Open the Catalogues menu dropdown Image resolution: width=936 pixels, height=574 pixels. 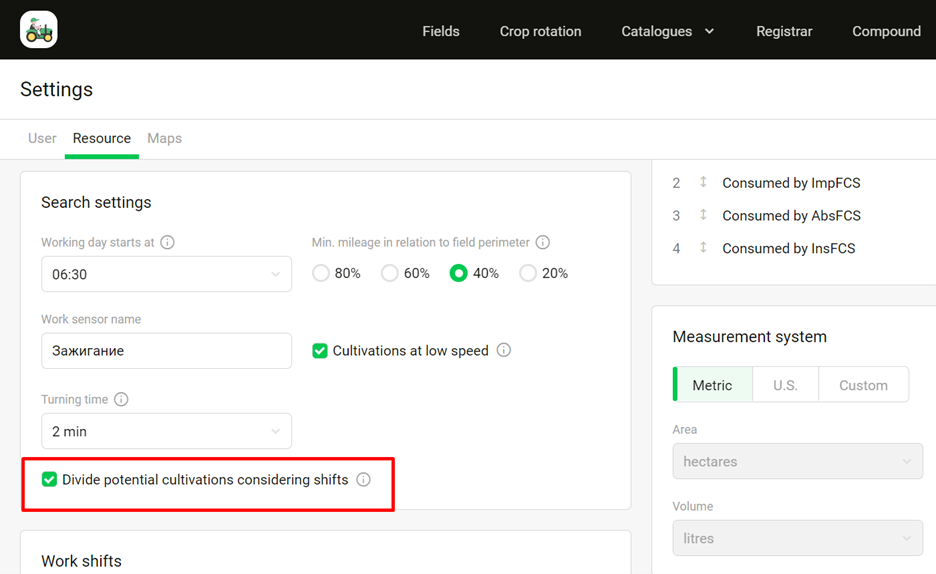[667, 31]
